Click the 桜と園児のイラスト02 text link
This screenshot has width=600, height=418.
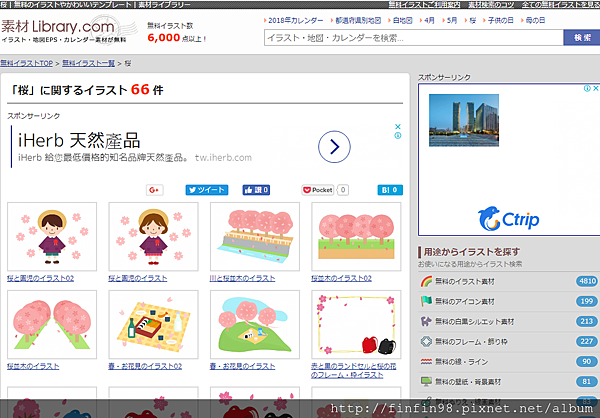[x=41, y=278]
